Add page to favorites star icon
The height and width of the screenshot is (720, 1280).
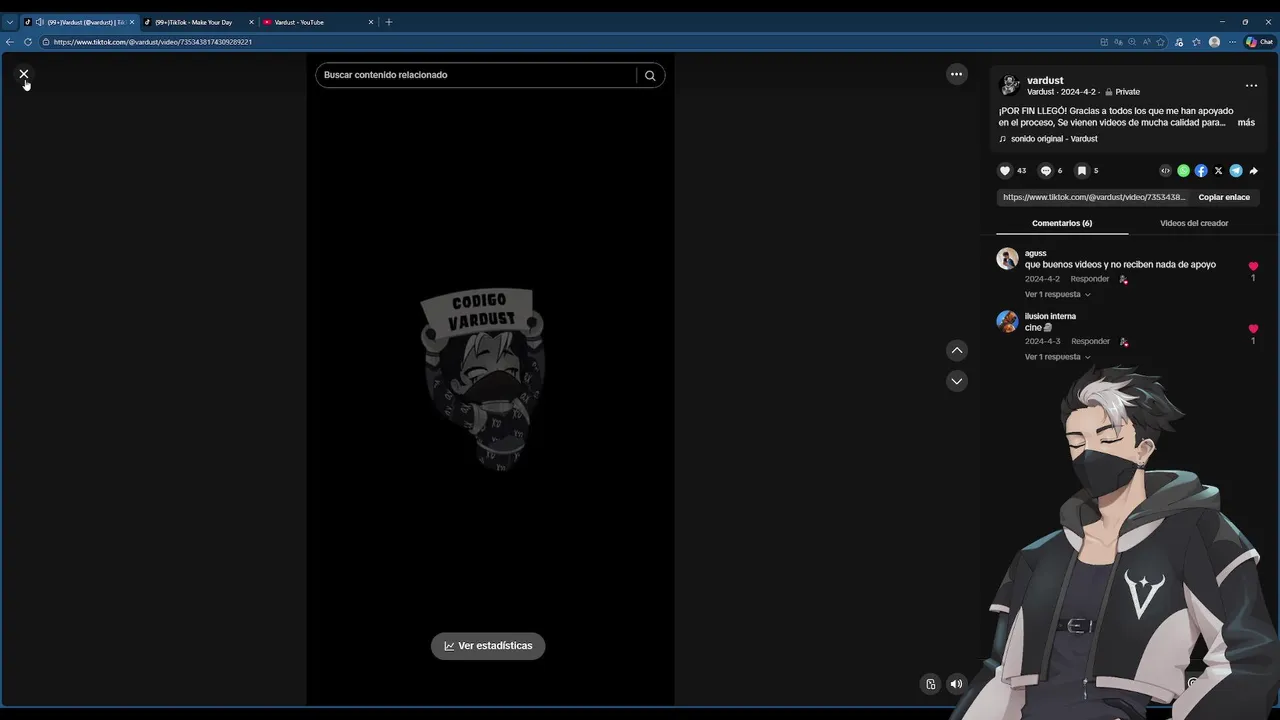point(1160,42)
